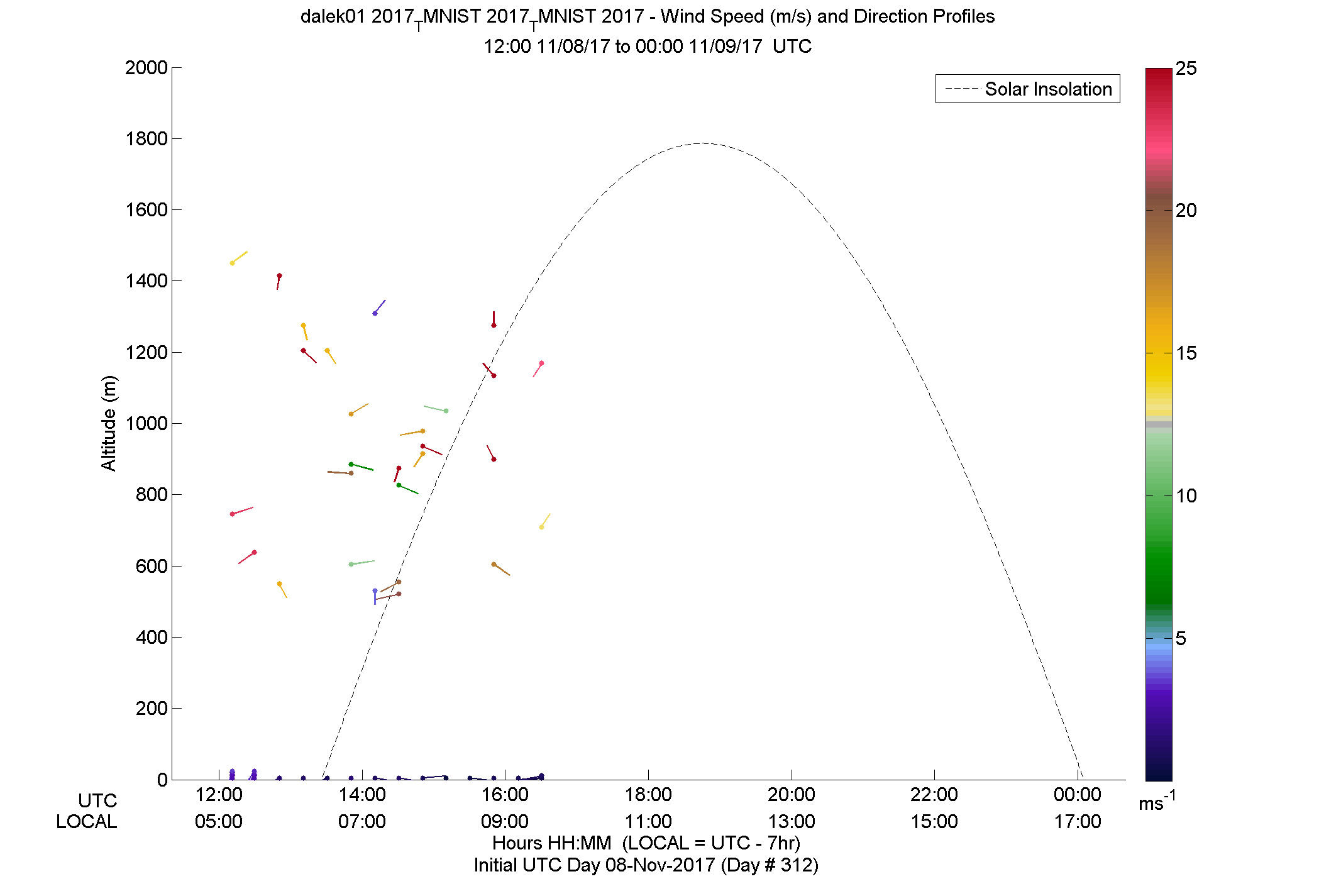Click the 200 altitude tick label

[x=151, y=708]
